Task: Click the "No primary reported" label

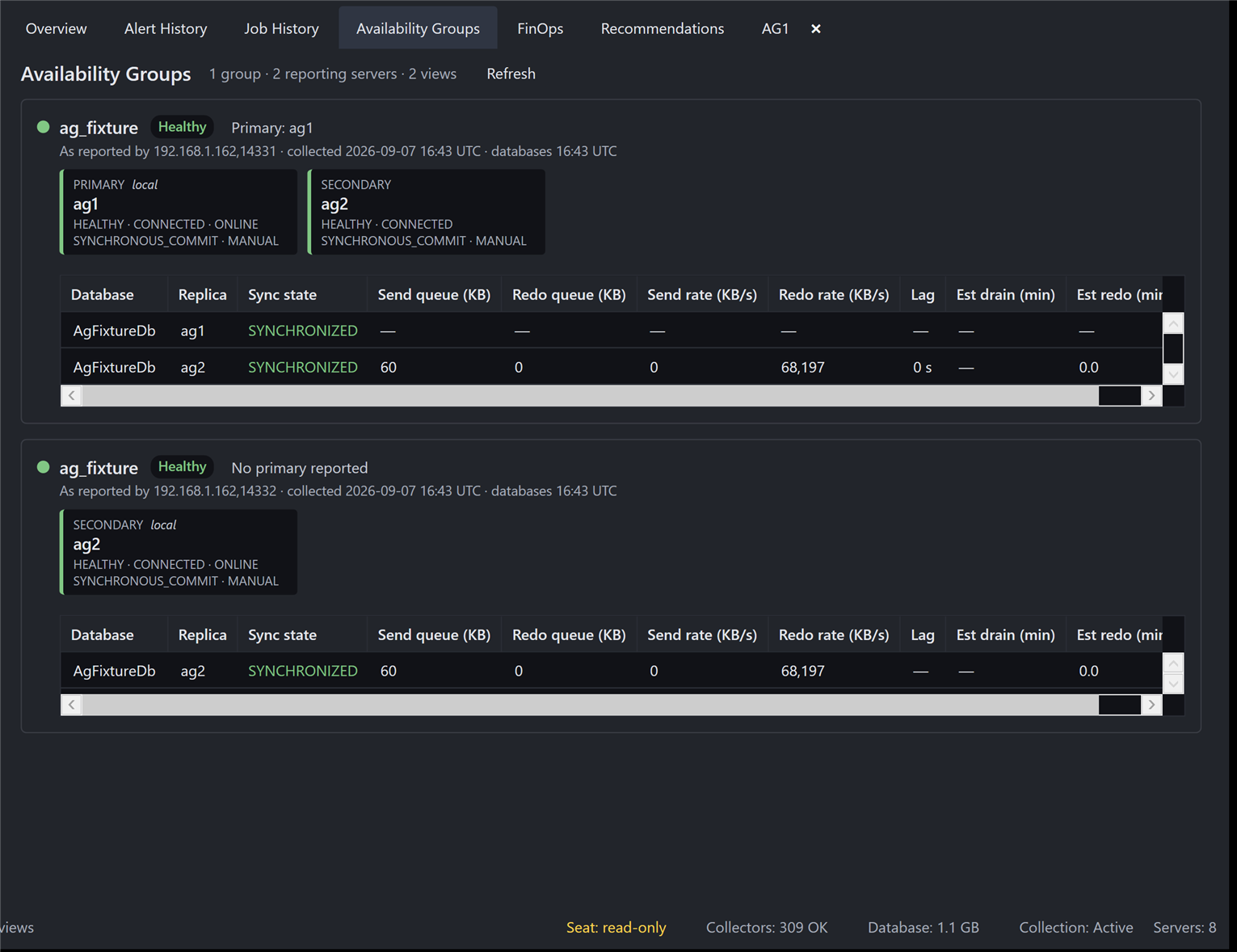Action: [x=300, y=468]
